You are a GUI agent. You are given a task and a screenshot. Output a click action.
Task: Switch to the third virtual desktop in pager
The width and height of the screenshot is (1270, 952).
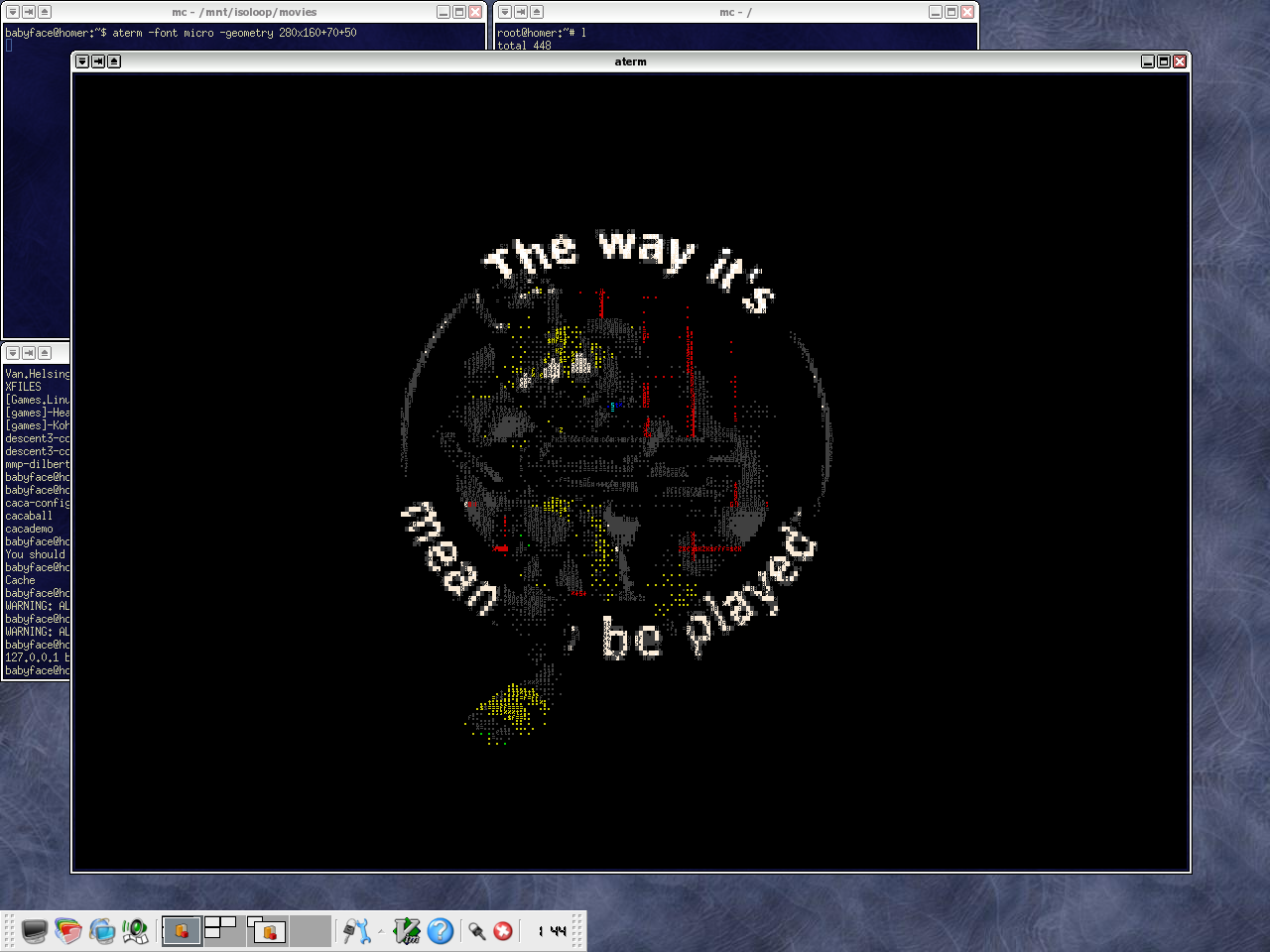point(268,931)
